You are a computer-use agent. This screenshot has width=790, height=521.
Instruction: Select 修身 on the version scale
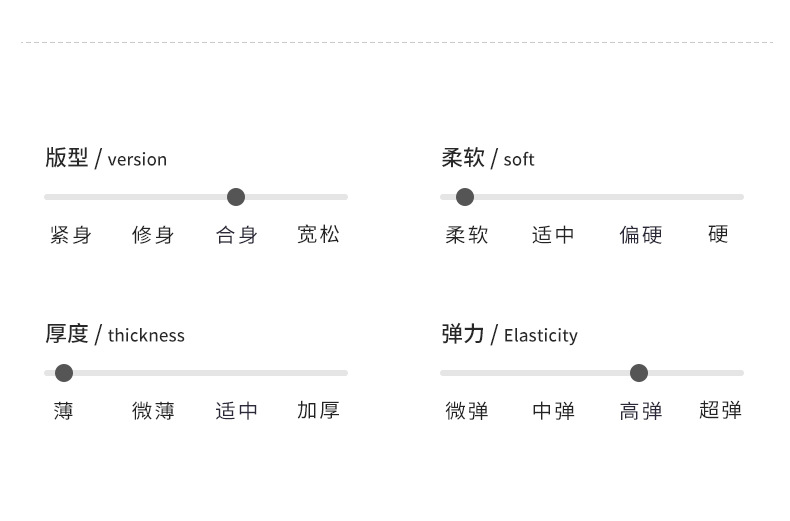click(x=153, y=235)
